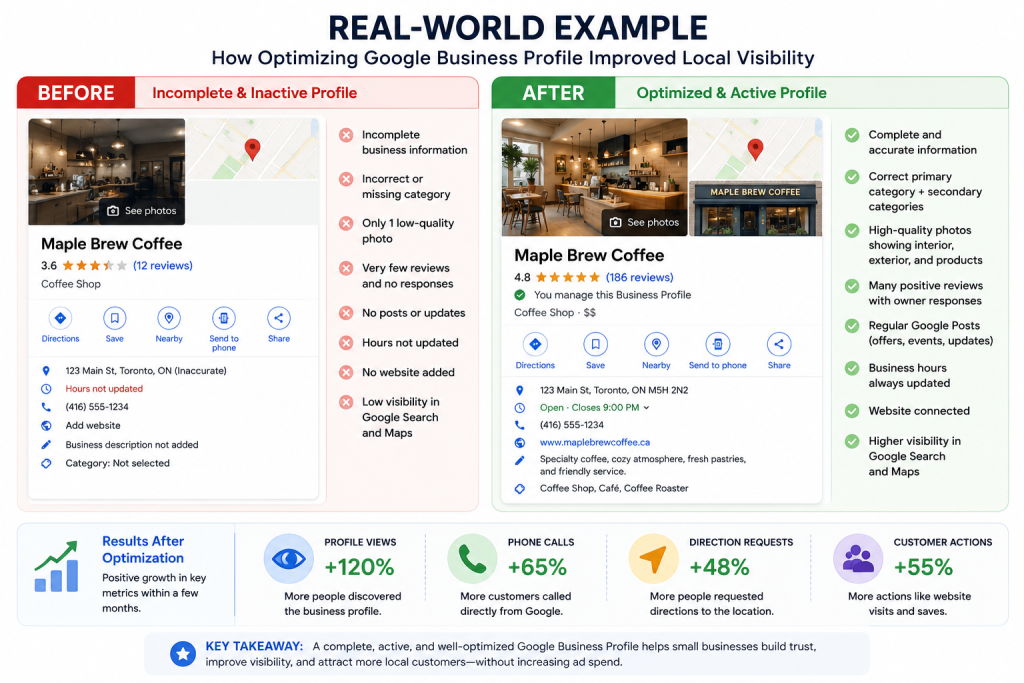Click the Share icon in the Before profile

[279, 318]
